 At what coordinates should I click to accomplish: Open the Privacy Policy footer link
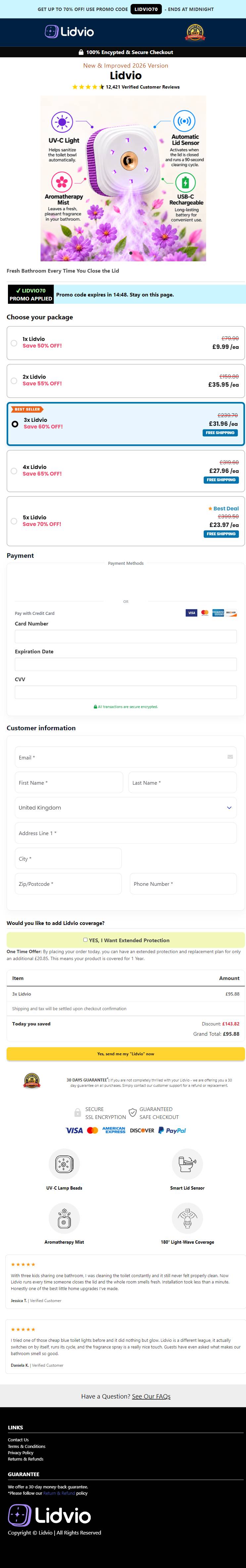21,1452
